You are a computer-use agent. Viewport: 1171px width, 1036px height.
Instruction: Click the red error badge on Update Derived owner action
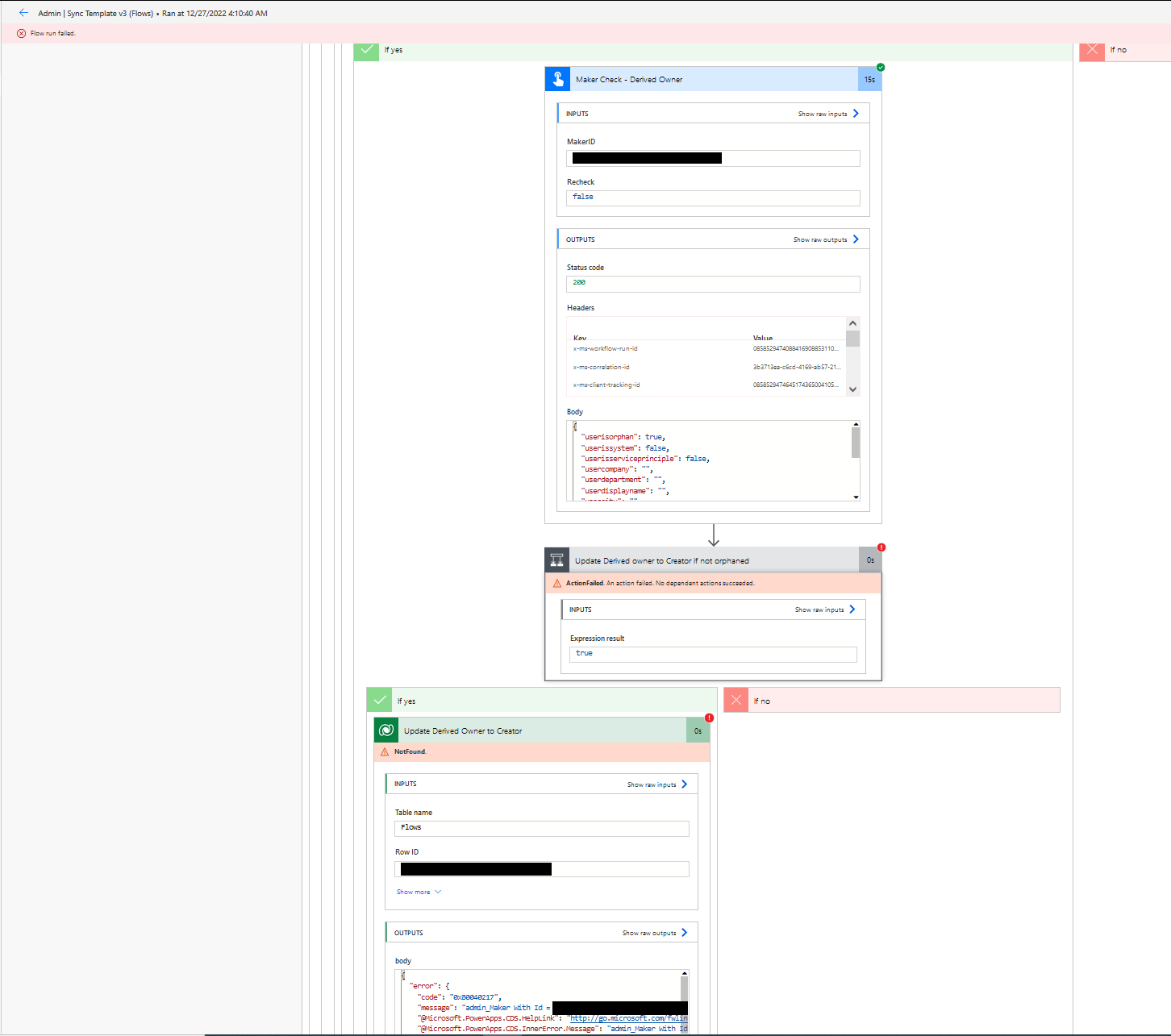coord(880,547)
